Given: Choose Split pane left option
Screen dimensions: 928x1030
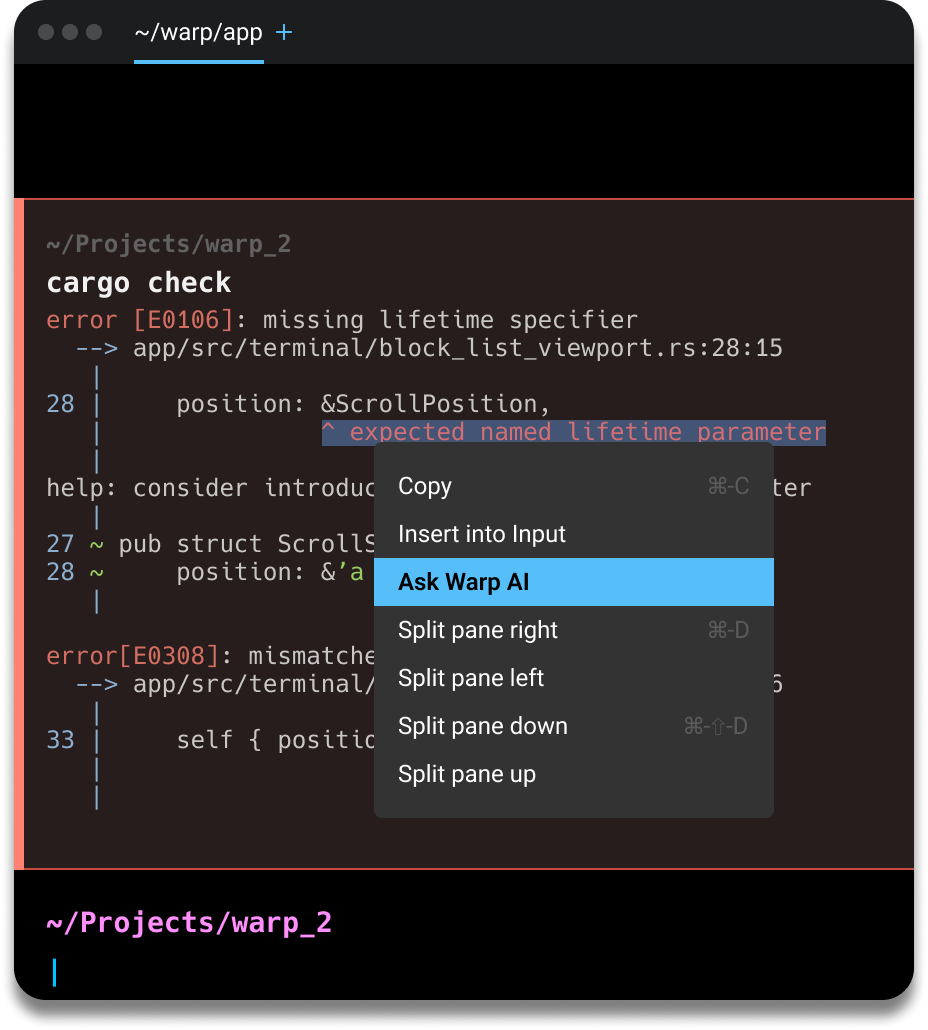Looking at the screenshot, I should (x=573, y=678).
